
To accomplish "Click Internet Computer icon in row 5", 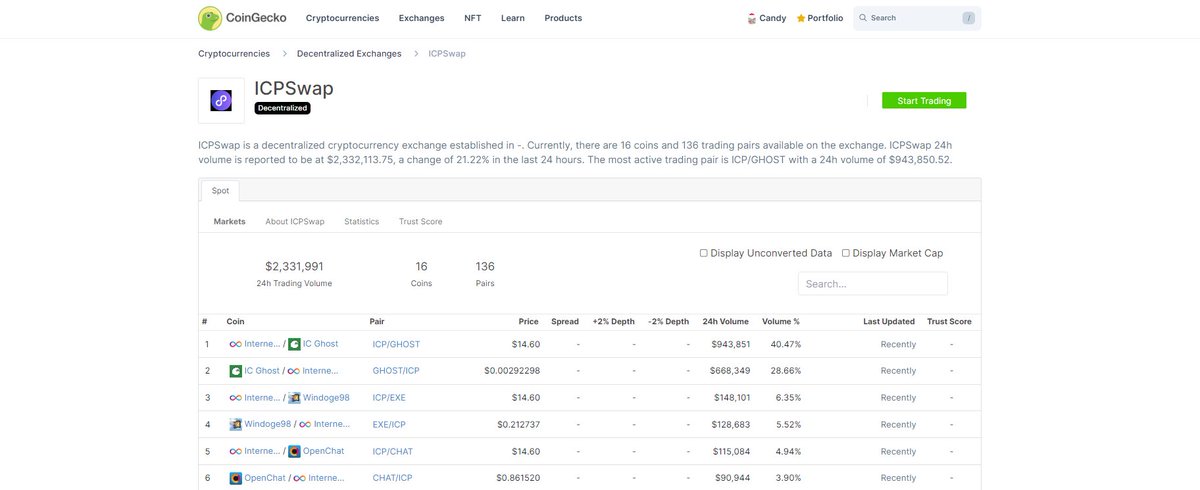I will pyautogui.click(x=235, y=451).
